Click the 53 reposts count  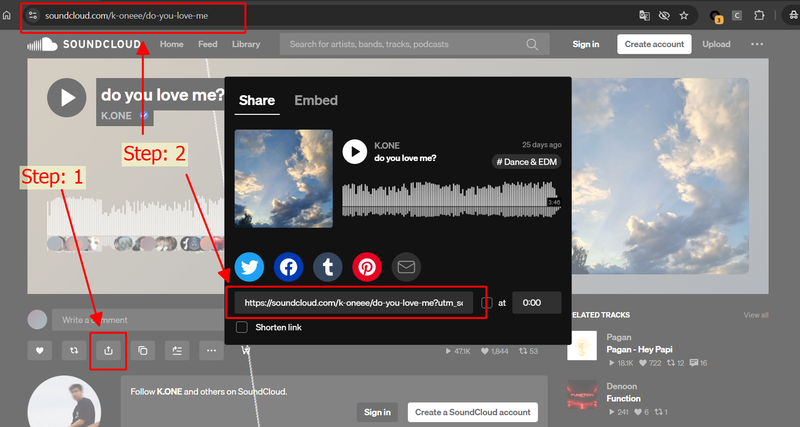click(529, 351)
